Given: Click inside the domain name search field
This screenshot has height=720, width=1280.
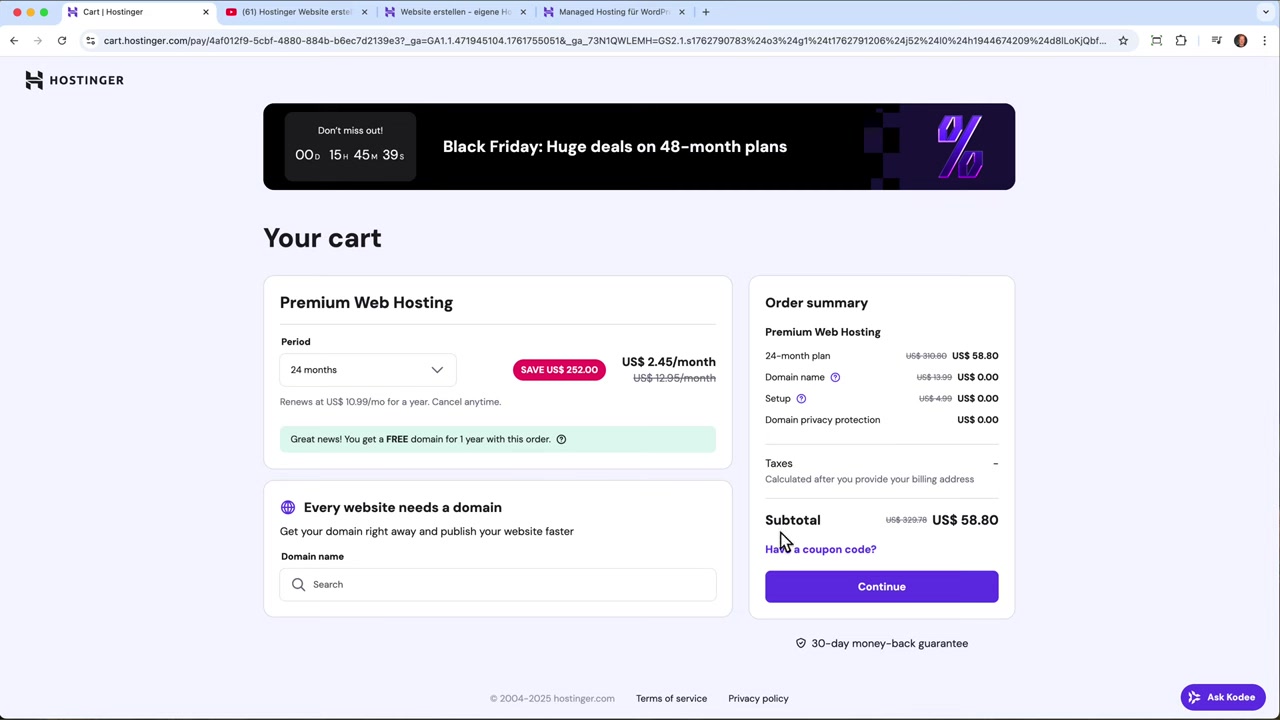Looking at the screenshot, I should click(498, 585).
